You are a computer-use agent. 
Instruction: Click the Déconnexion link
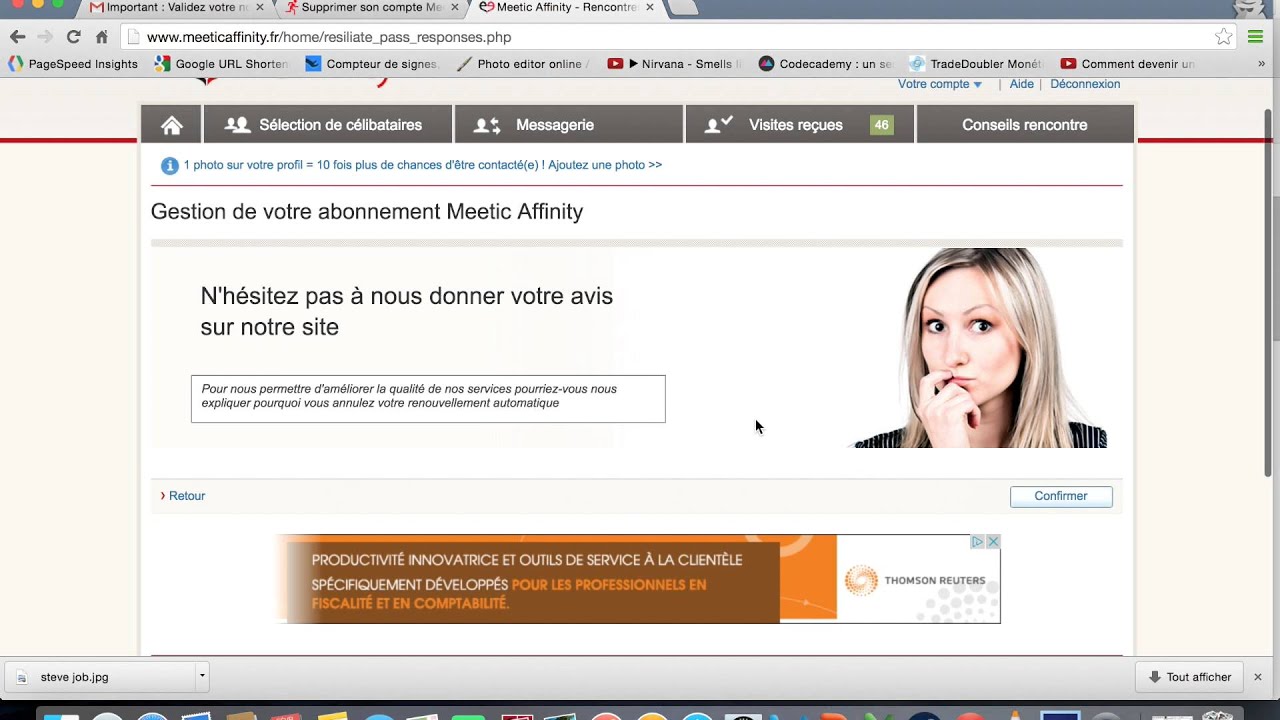tap(1085, 84)
